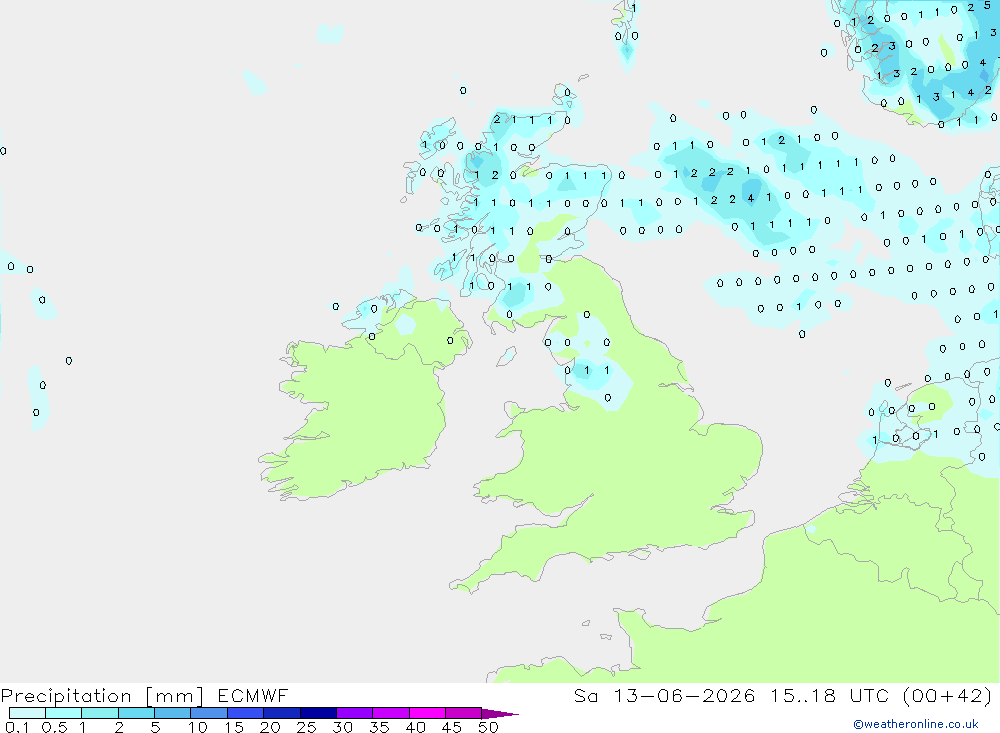Screen dimensions: 1000x733
Task: Click the above-50 arrow tip of legend
Action: click(500, 714)
